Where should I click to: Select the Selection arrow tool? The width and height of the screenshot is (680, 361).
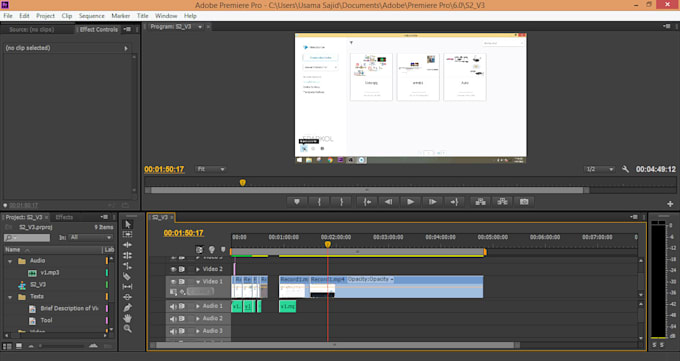click(128, 224)
